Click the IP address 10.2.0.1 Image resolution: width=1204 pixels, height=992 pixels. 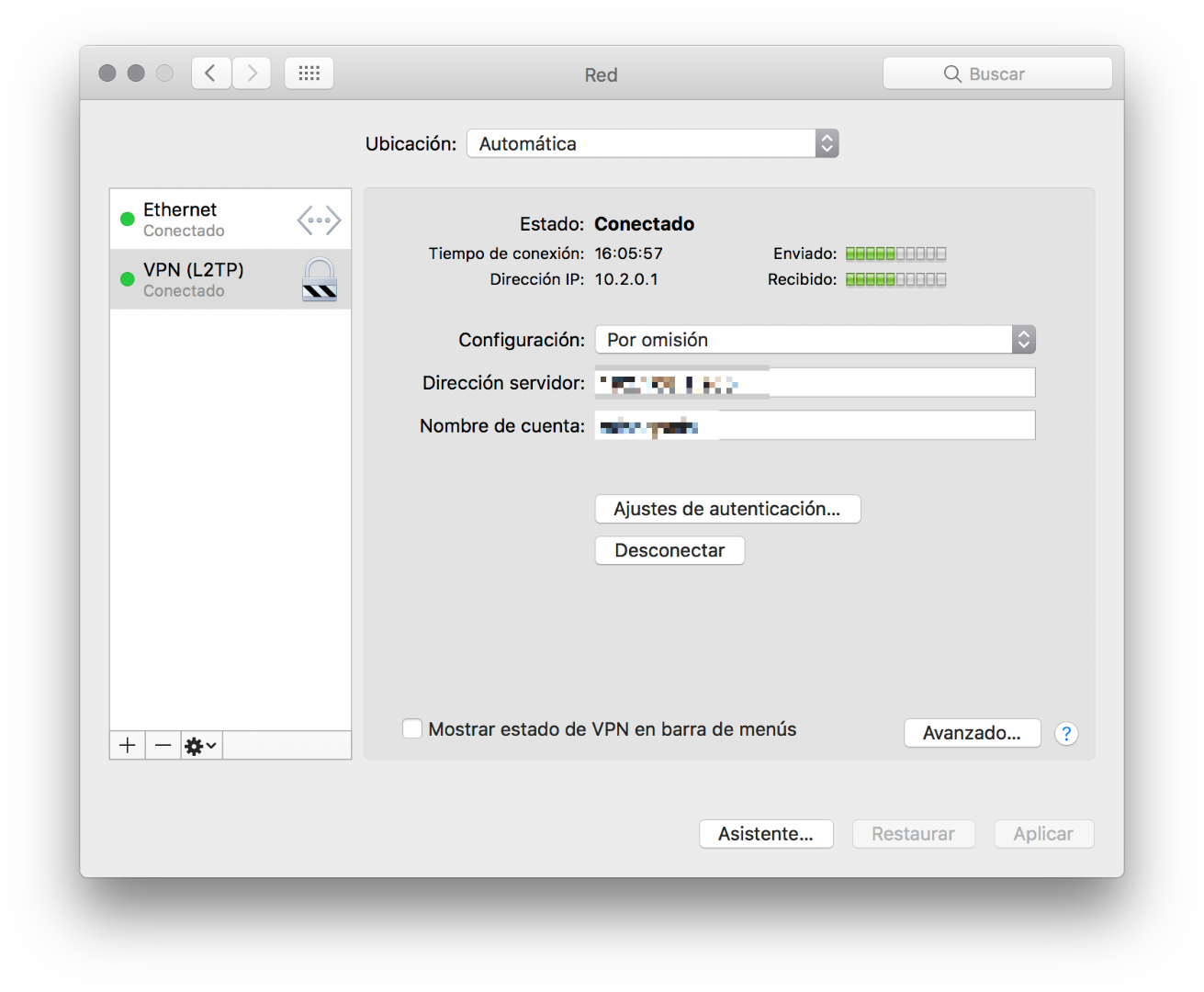click(626, 279)
